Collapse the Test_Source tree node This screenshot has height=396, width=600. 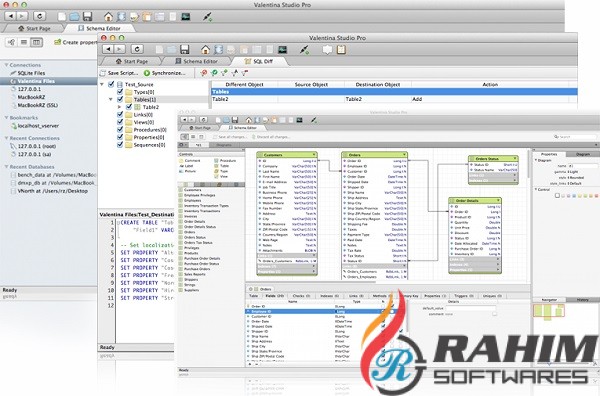(102, 84)
